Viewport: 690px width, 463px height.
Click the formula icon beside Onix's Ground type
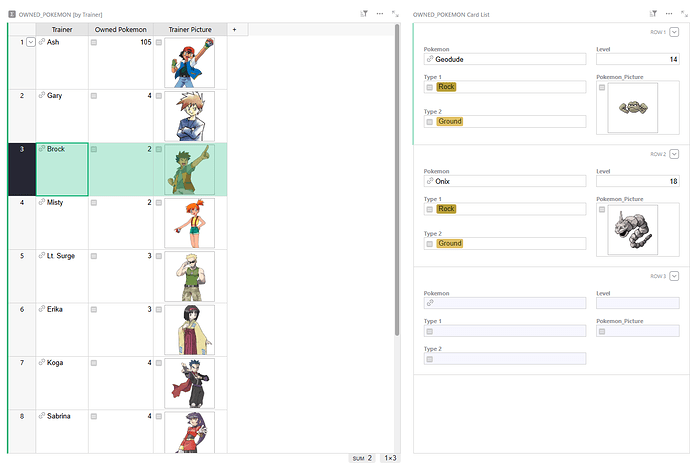point(429,244)
